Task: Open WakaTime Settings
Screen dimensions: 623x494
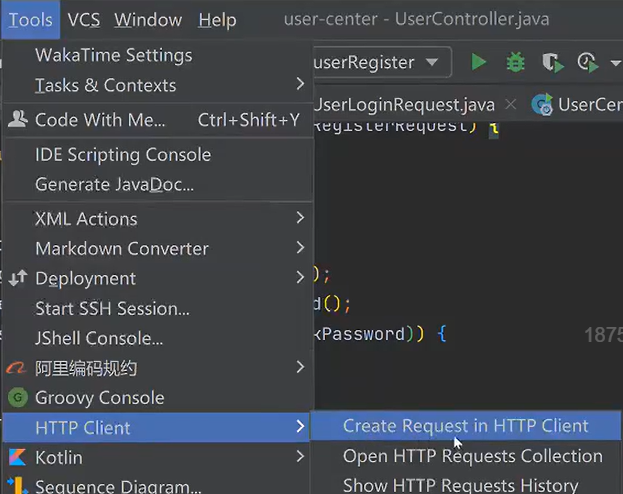Action: (x=113, y=55)
